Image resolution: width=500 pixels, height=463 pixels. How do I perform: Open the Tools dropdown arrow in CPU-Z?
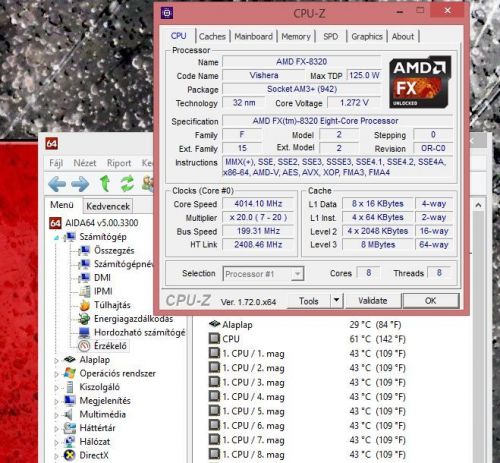point(336,301)
